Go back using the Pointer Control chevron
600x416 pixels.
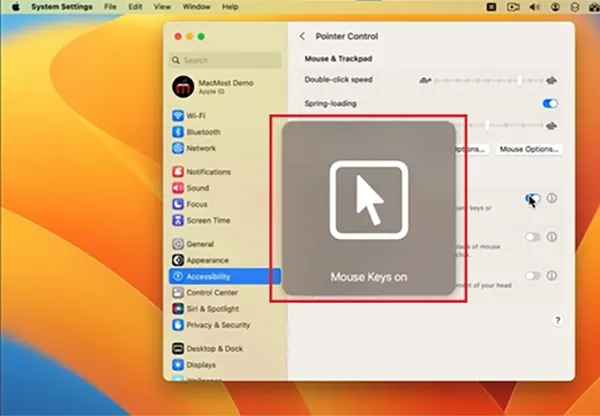pyautogui.click(x=302, y=36)
